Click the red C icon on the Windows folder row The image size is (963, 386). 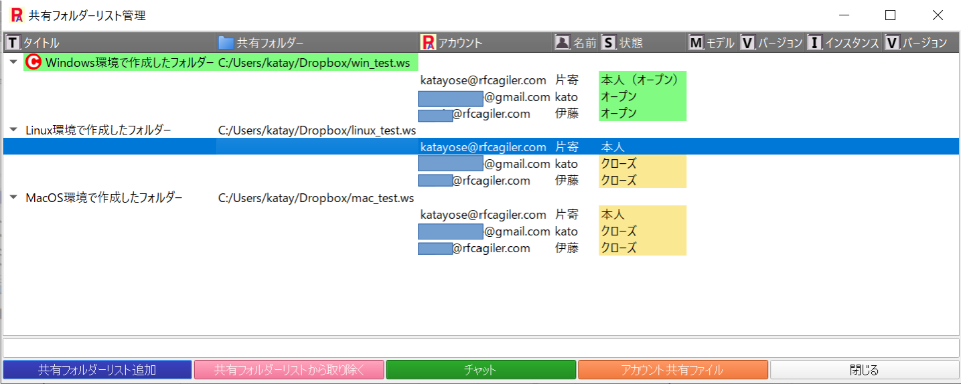coord(34,62)
